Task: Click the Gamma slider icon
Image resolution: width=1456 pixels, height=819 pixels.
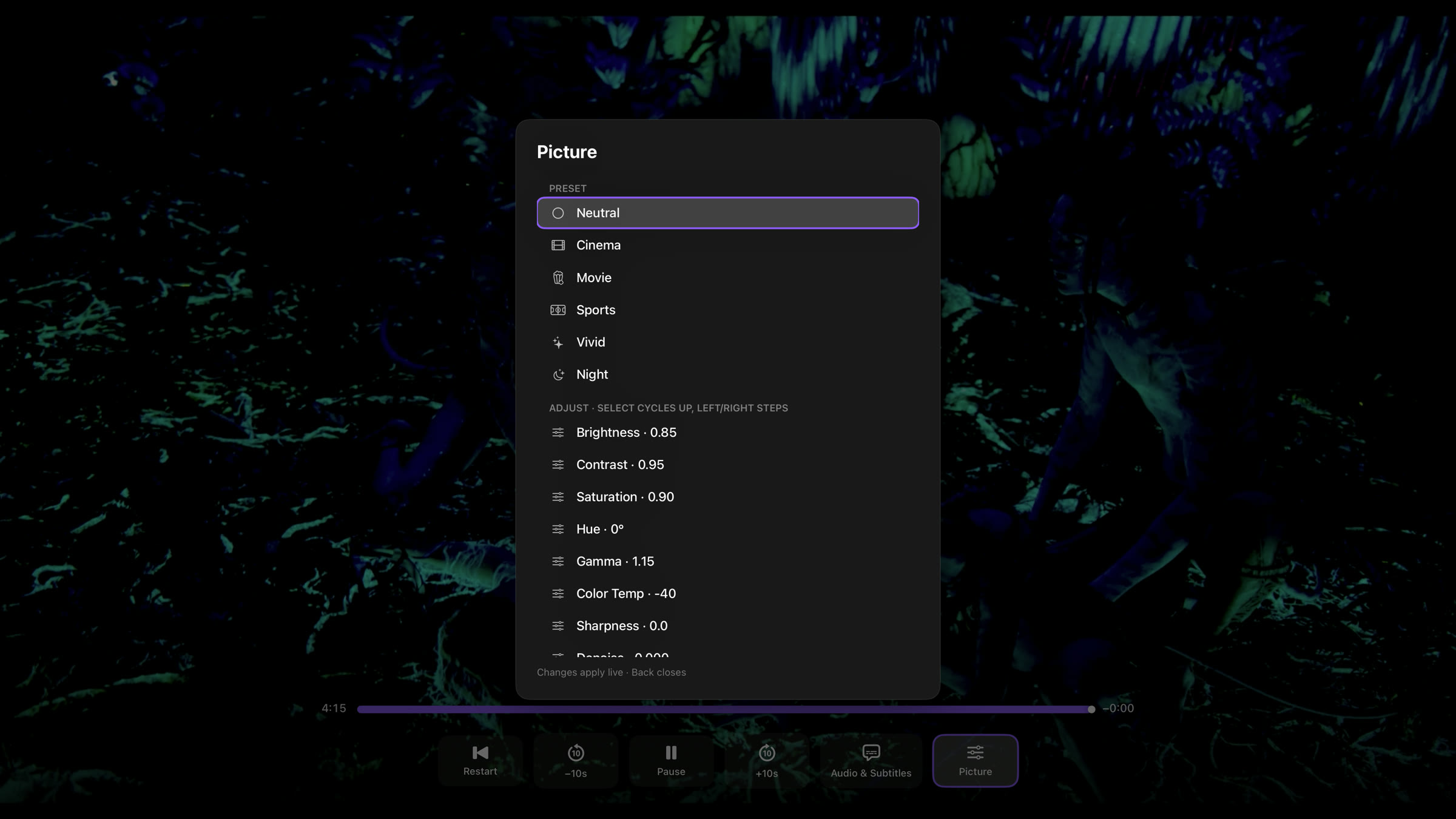Action: tap(558, 561)
